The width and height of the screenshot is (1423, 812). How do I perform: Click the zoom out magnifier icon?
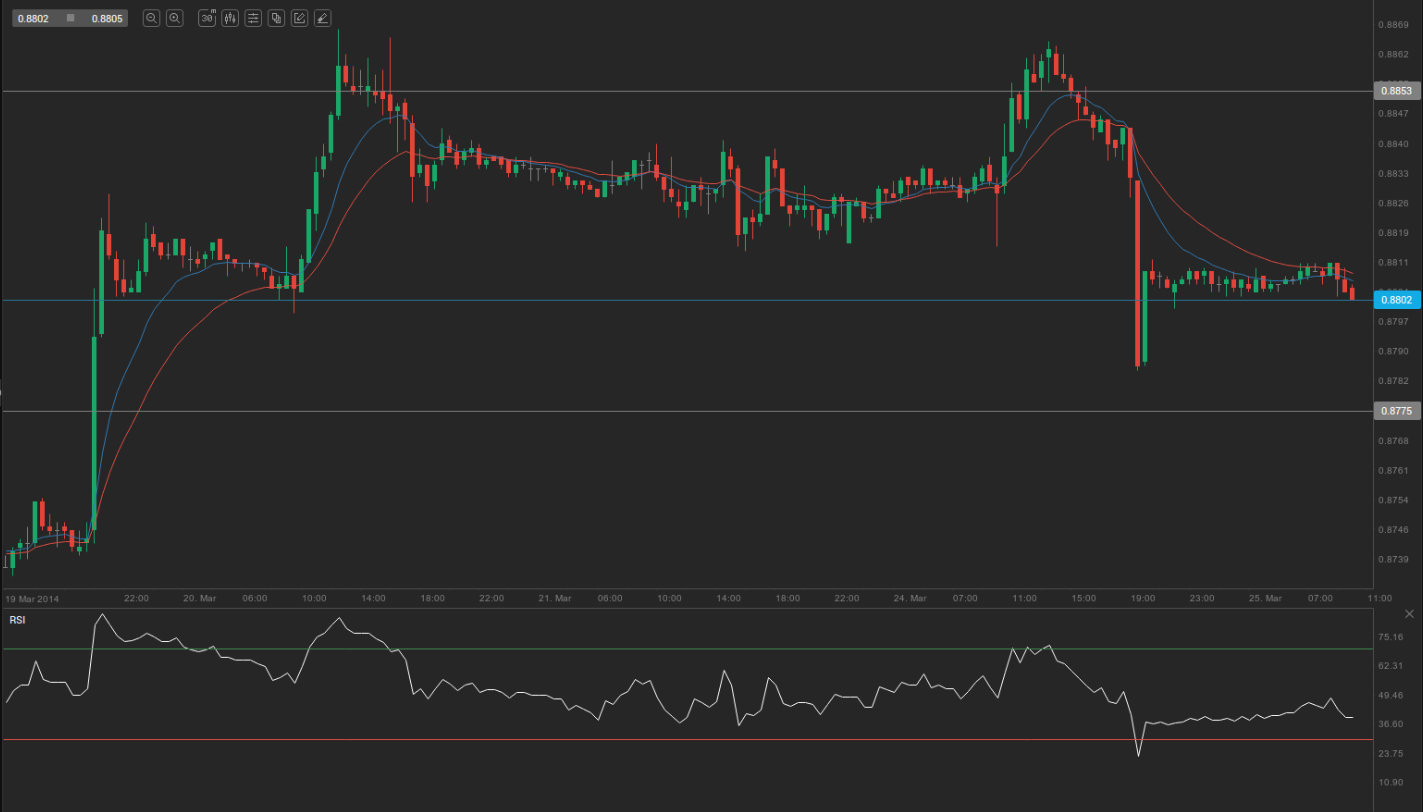[151, 18]
